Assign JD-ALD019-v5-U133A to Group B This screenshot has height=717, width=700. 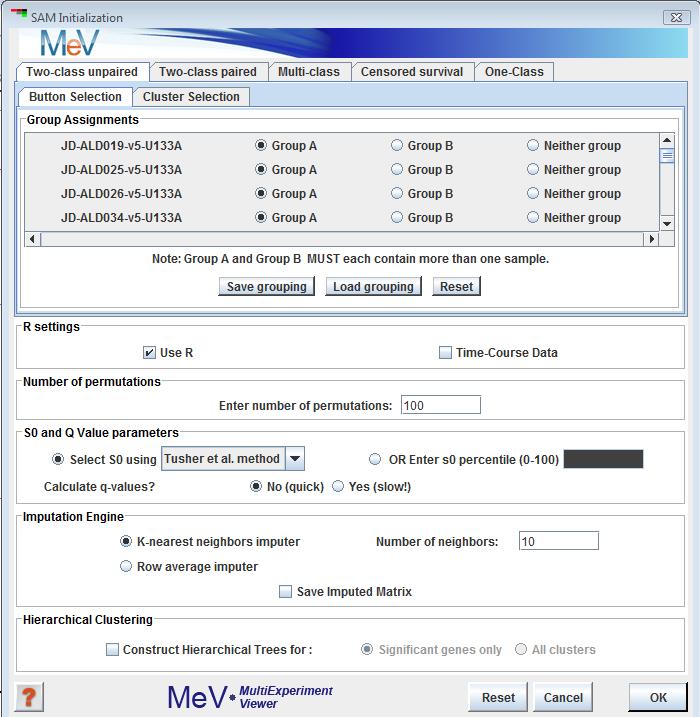tap(397, 146)
